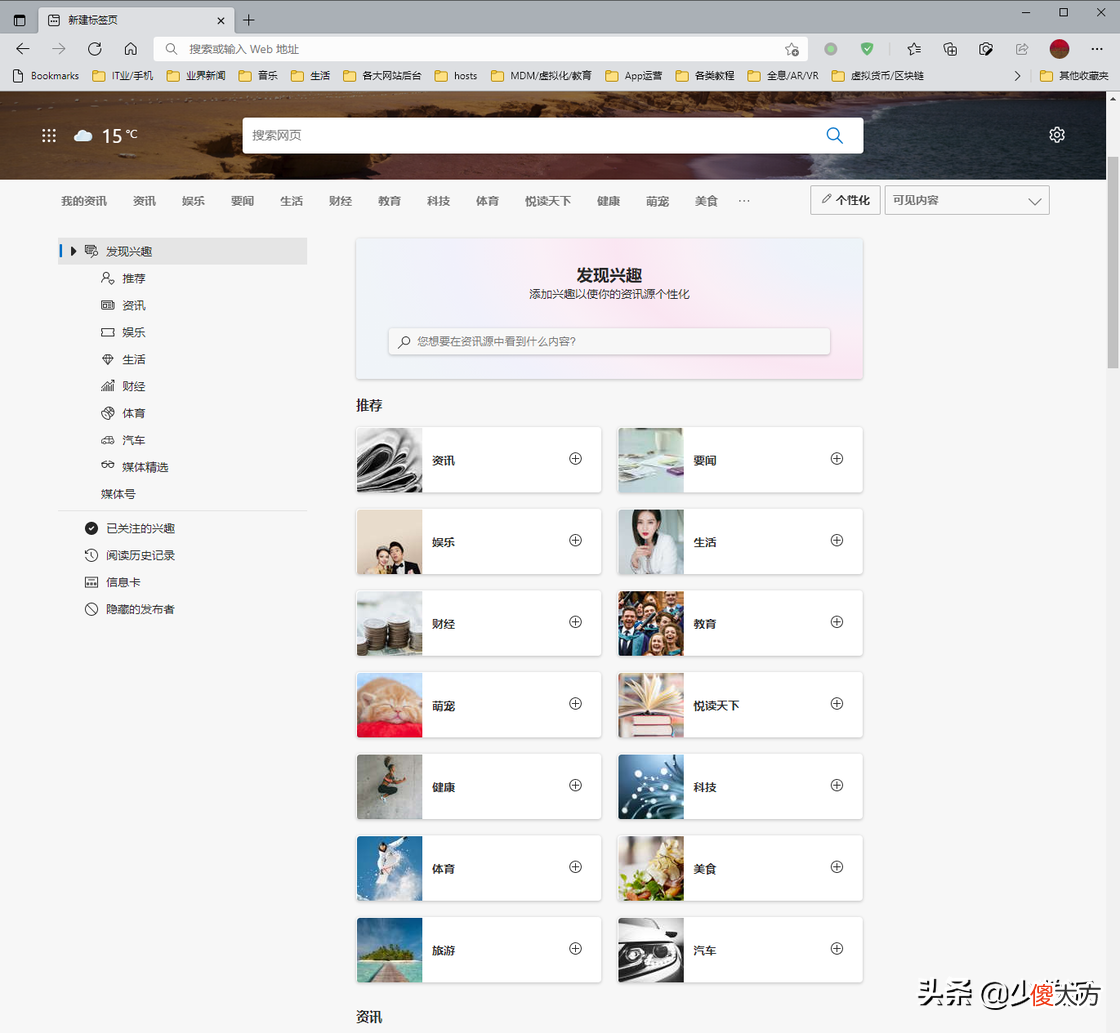Switch to 美食 tab in top navigation

(706, 201)
